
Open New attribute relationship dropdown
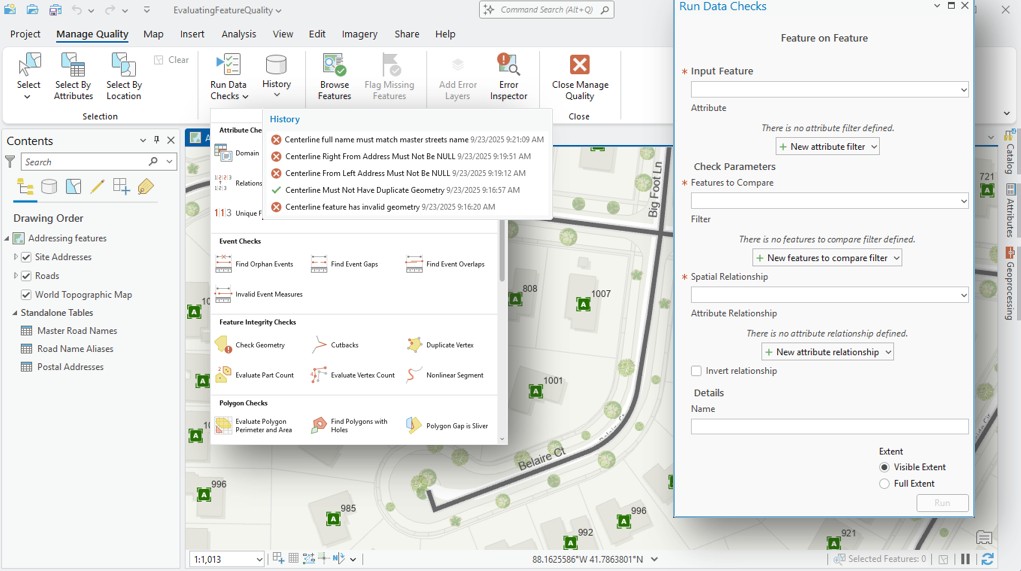(827, 352)
